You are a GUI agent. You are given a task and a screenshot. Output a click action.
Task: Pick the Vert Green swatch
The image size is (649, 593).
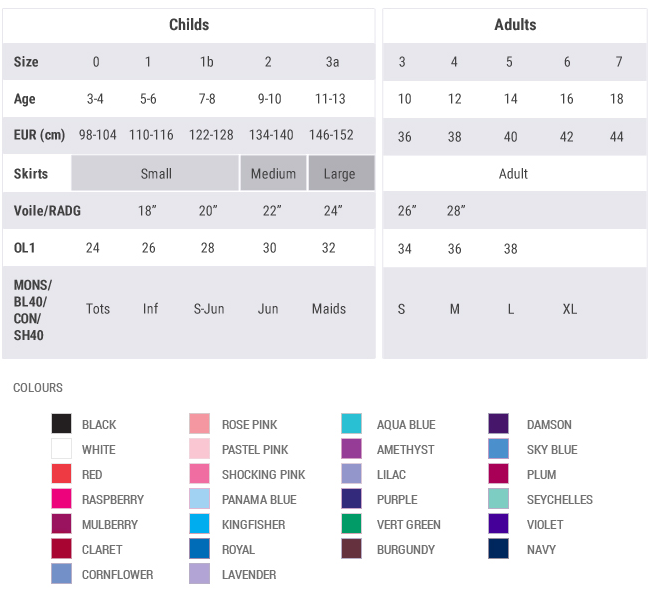tap(351, 524)
